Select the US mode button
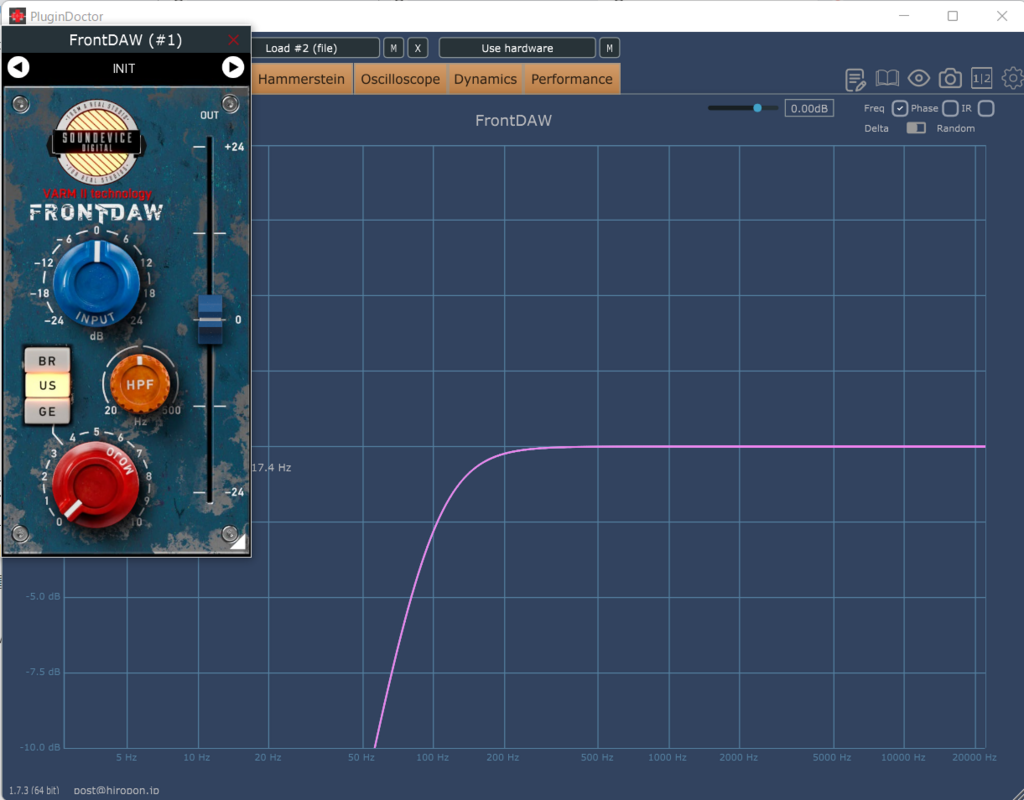The width and height of the screenshot is (1024, 800). (47, 385)
